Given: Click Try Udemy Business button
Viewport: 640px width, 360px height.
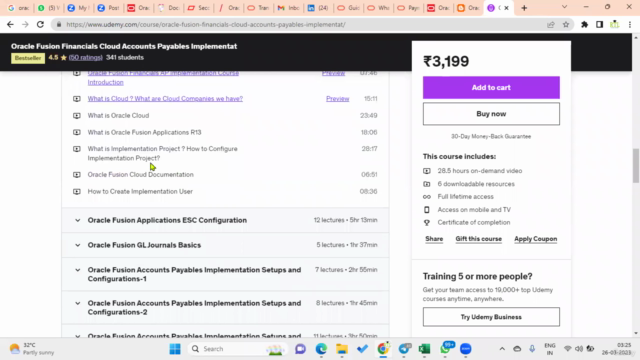Looking at the screenshot, I should tap(491, 317).
